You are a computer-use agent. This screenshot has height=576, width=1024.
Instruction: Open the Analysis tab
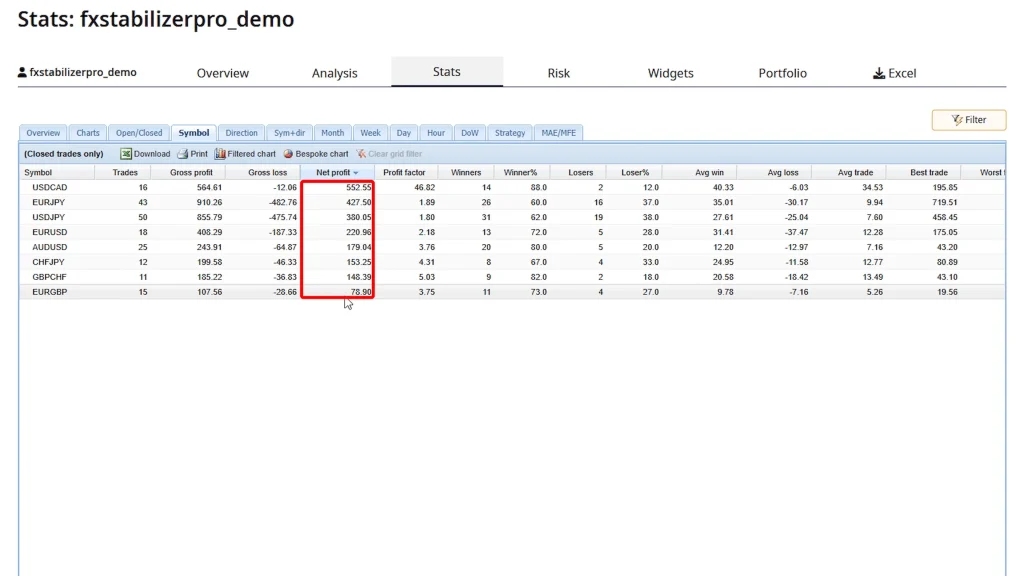pyautogui.click(x=334, y=73)
